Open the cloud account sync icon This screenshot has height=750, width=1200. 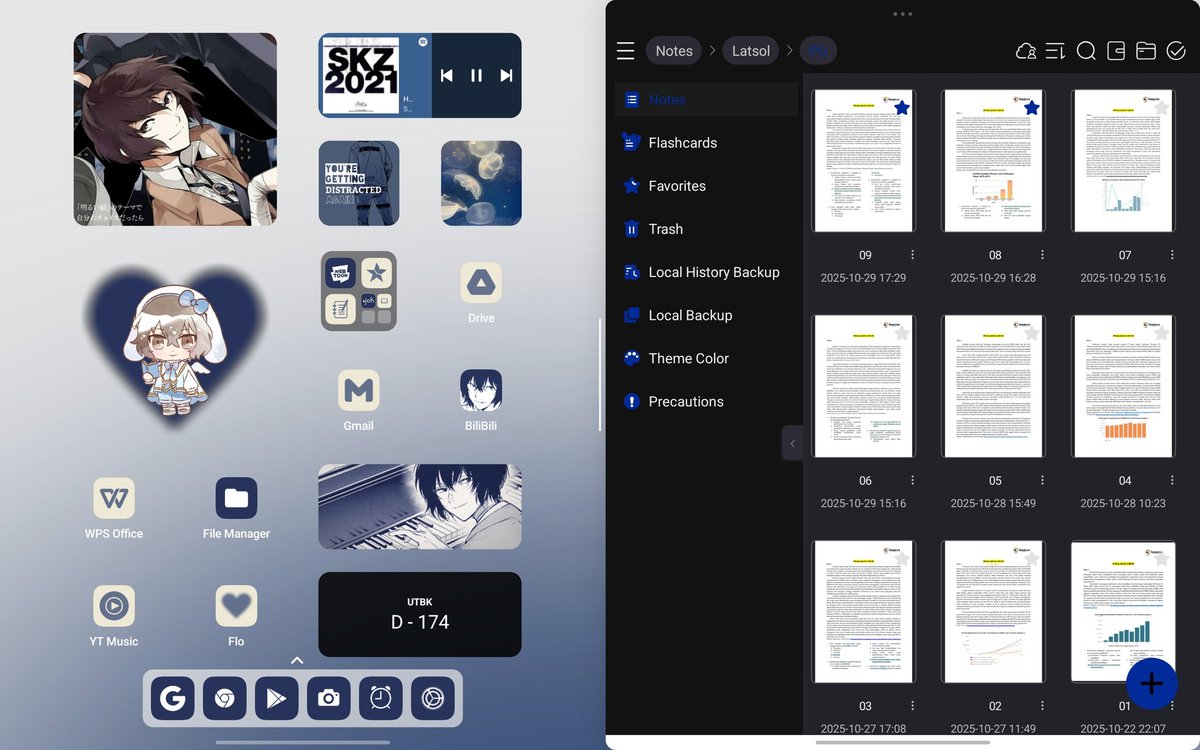(1026, 51)
